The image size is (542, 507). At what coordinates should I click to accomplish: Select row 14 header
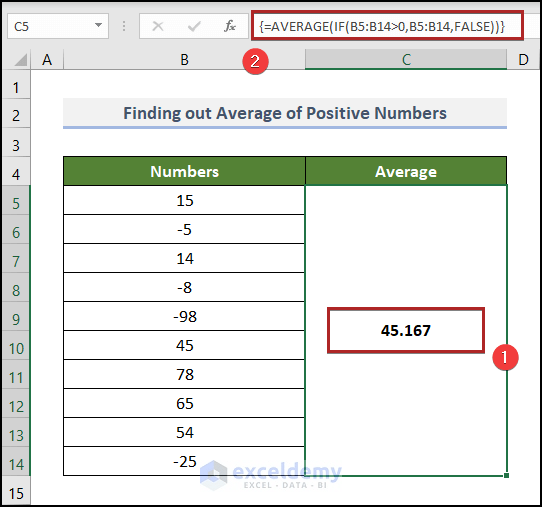click(16, 462)
